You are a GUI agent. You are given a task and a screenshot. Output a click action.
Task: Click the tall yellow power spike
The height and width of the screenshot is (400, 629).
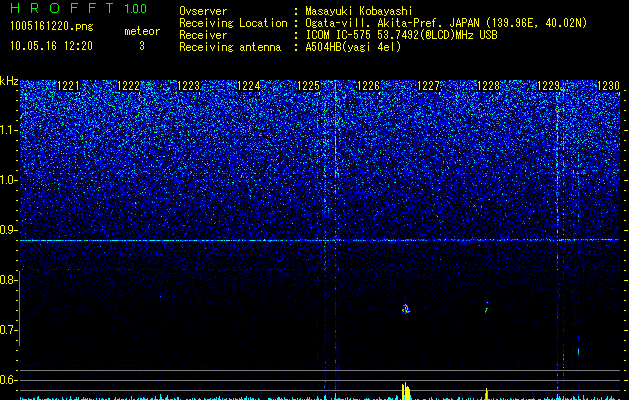point(406,391)
